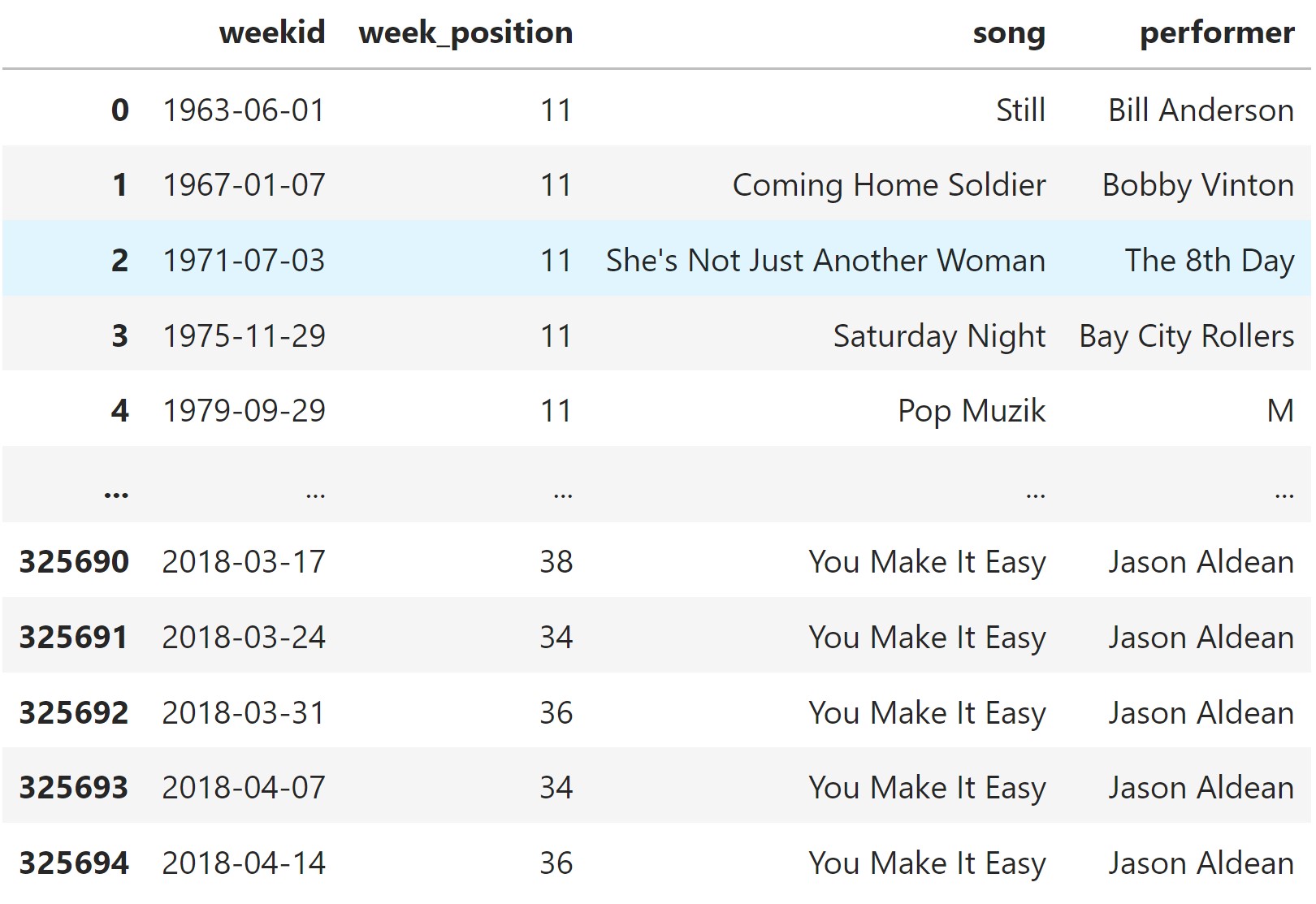1316x904 pixels.
Task: Click the Pop Muzik song cell
Action: coord(972,411)
